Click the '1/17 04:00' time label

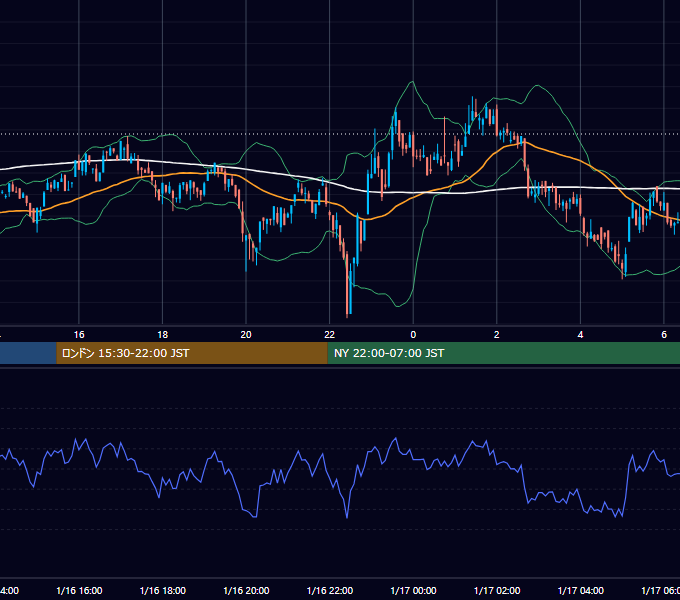point(581,590)
